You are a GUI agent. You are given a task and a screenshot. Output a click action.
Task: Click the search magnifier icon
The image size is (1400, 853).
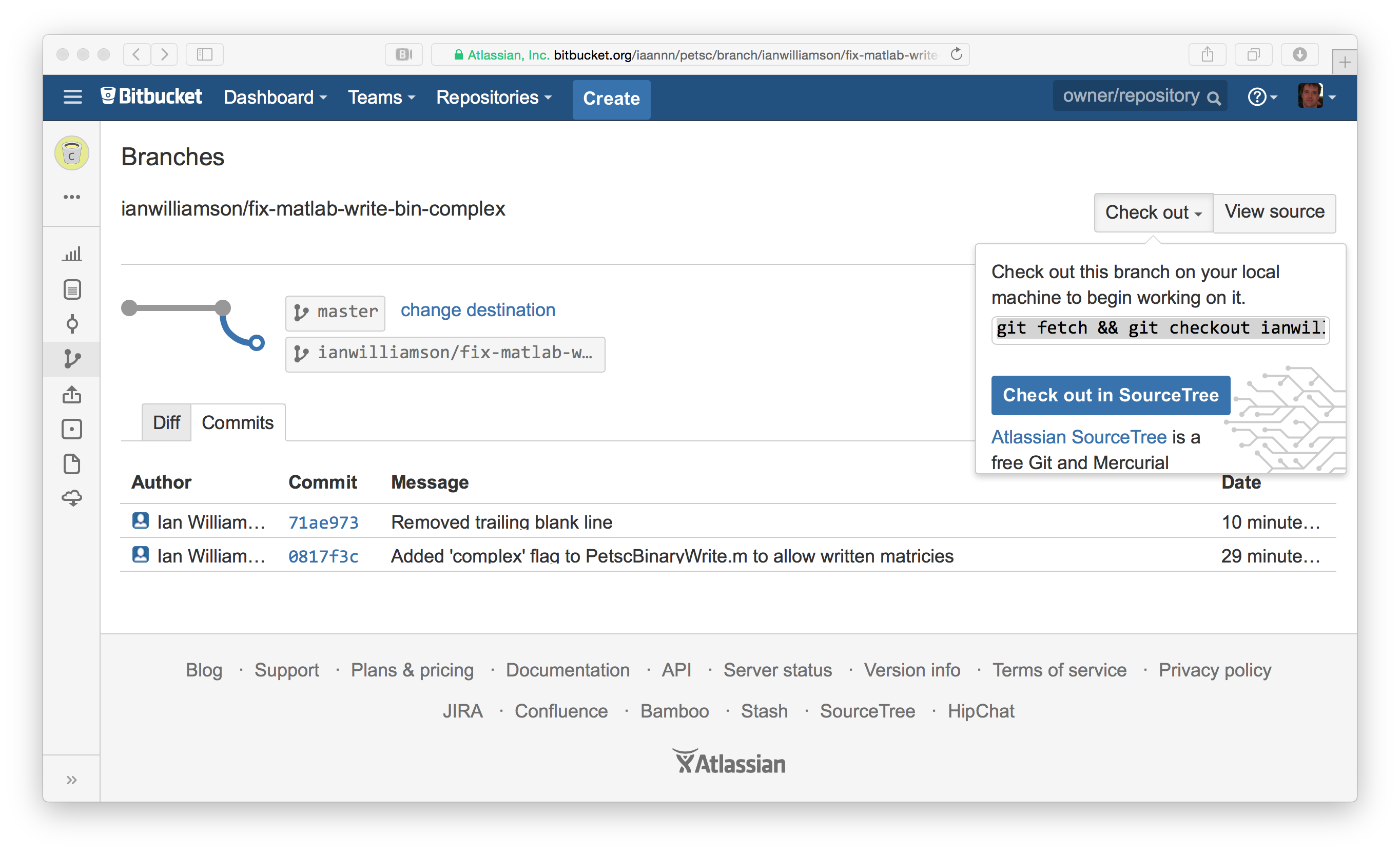tap(1214, 99)
